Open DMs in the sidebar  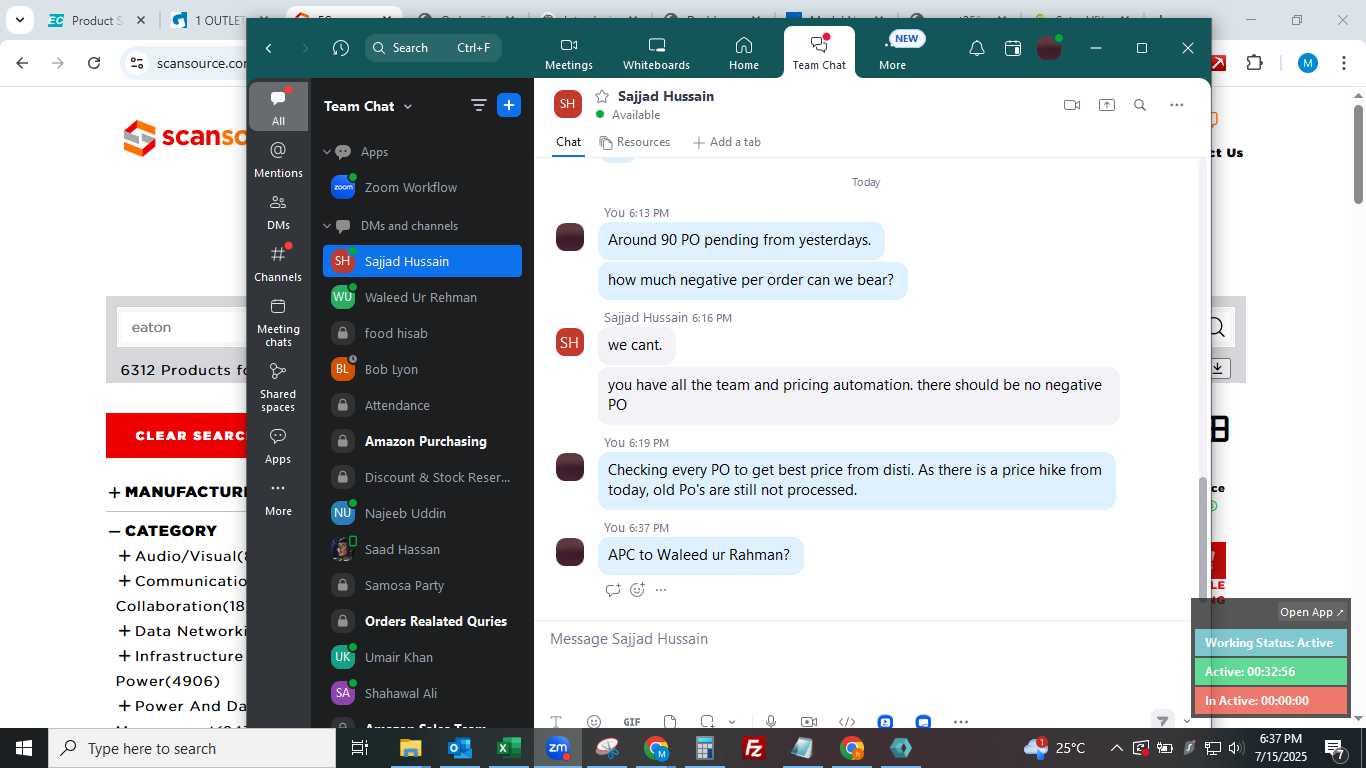point(278,212)
